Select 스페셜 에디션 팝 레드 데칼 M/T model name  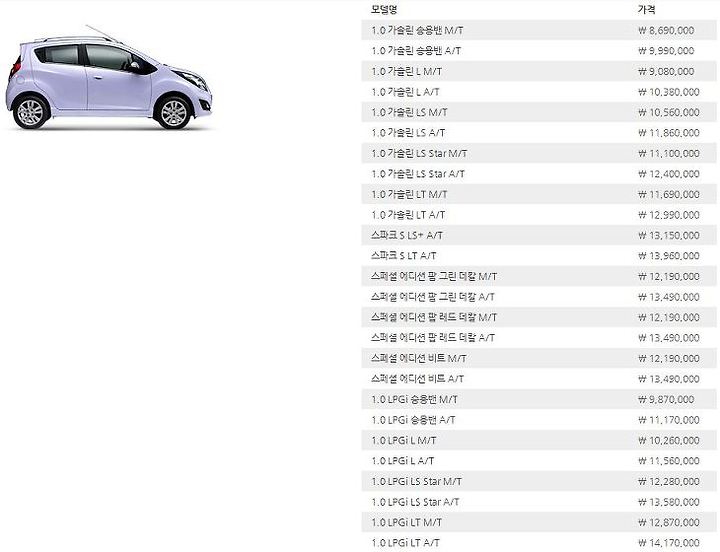point(434,317)
